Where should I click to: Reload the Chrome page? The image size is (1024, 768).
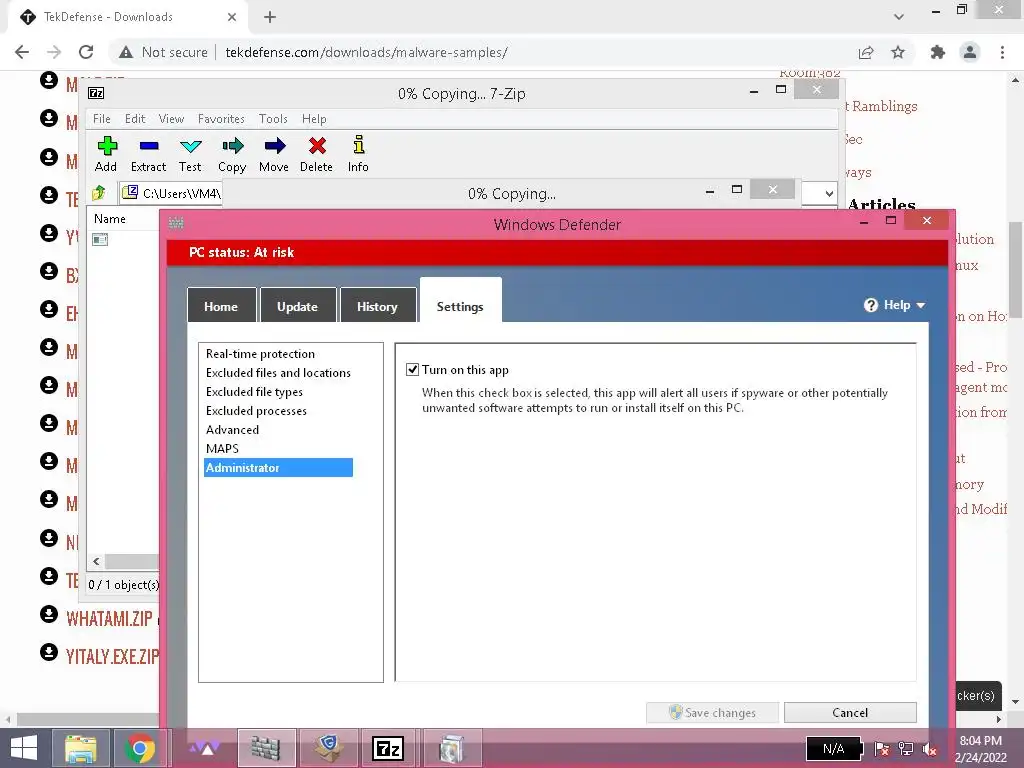point(86,52)
